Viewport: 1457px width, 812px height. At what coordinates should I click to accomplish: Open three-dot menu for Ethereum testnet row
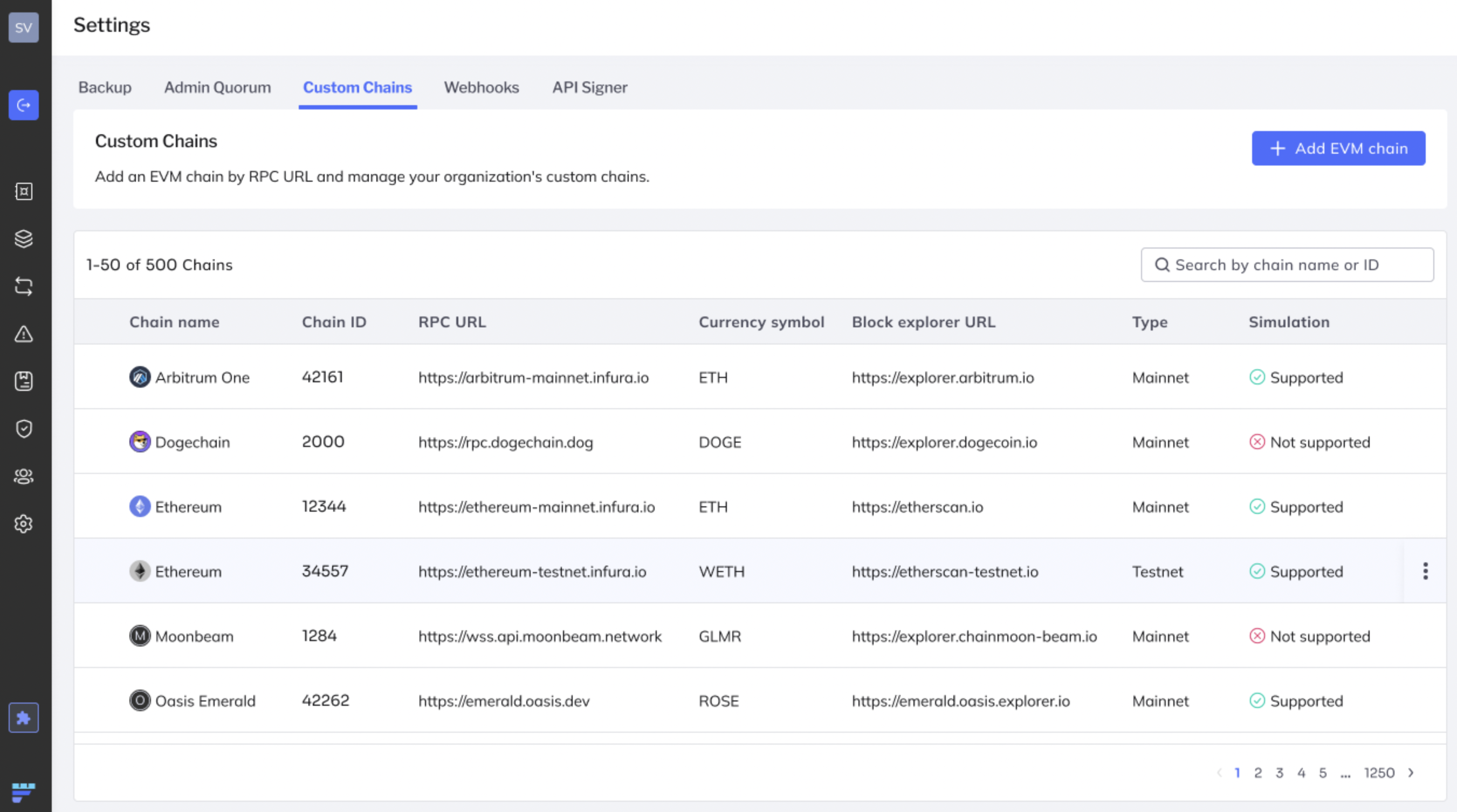click(1425, 571)
